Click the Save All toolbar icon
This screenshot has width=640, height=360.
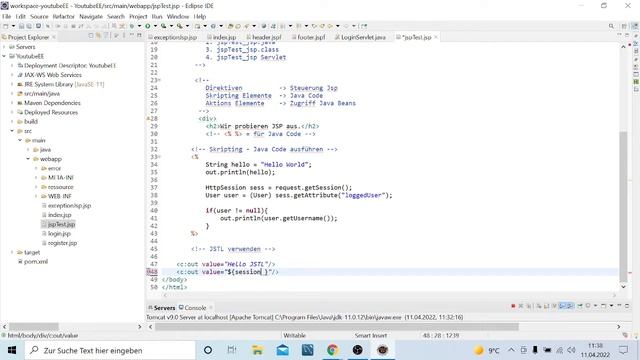(x=29, y=26)
